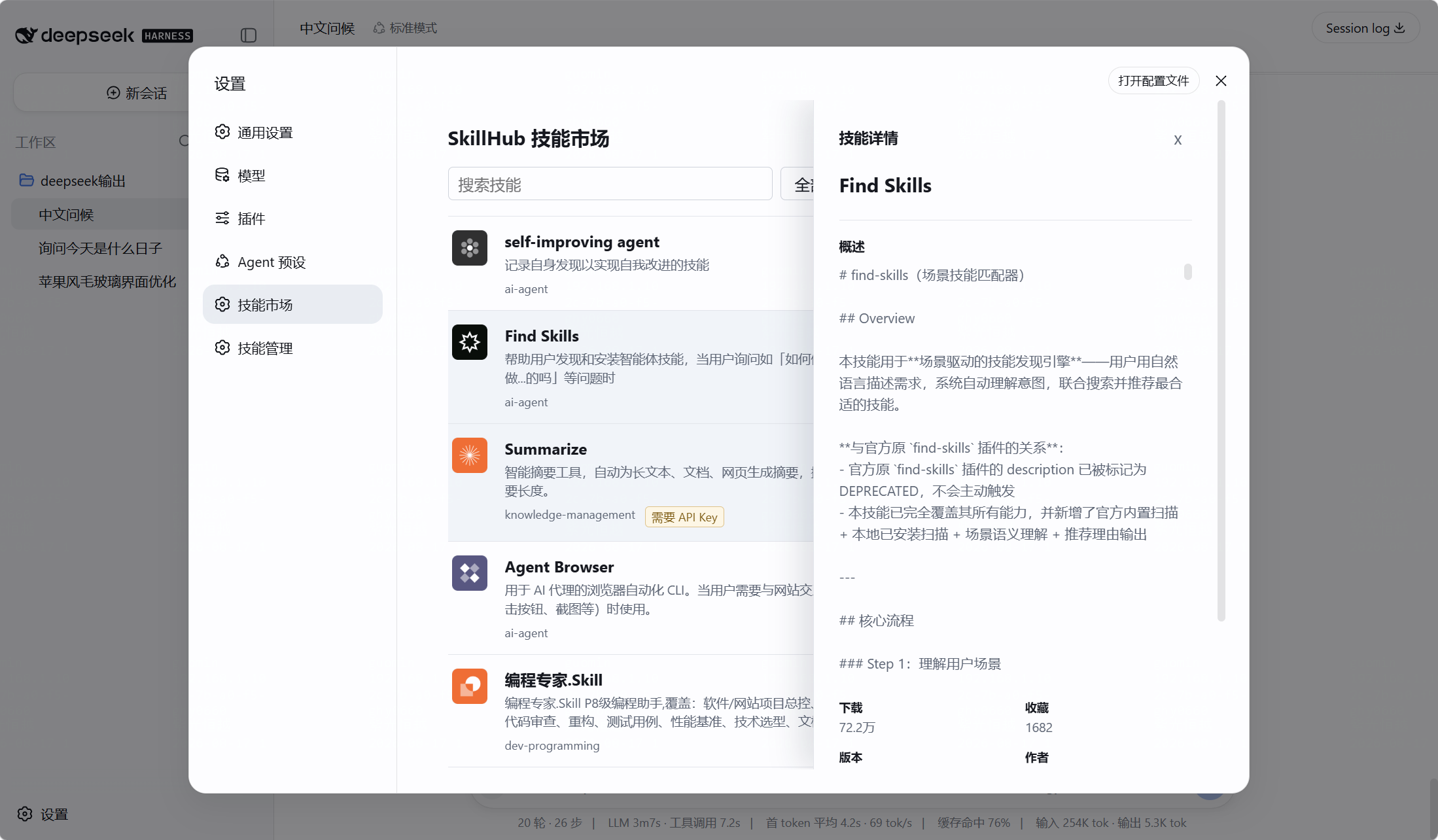Click the 下载 count 72.2万
Screen dimensions: 1438x840
click(x=857, y=727)
